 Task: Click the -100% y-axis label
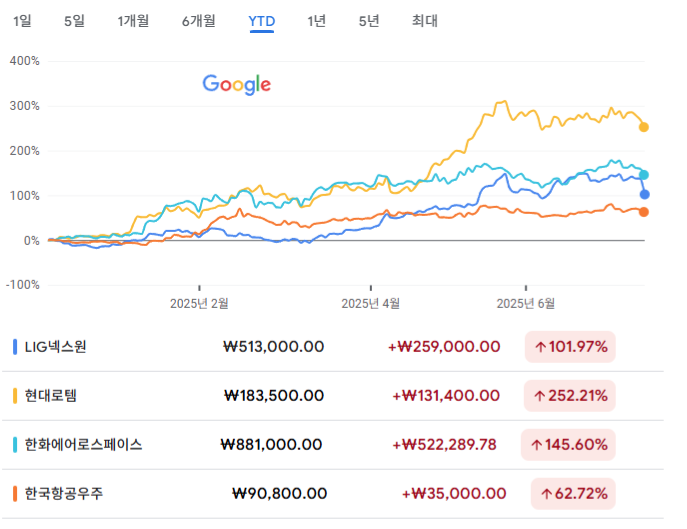pos(22,285)
